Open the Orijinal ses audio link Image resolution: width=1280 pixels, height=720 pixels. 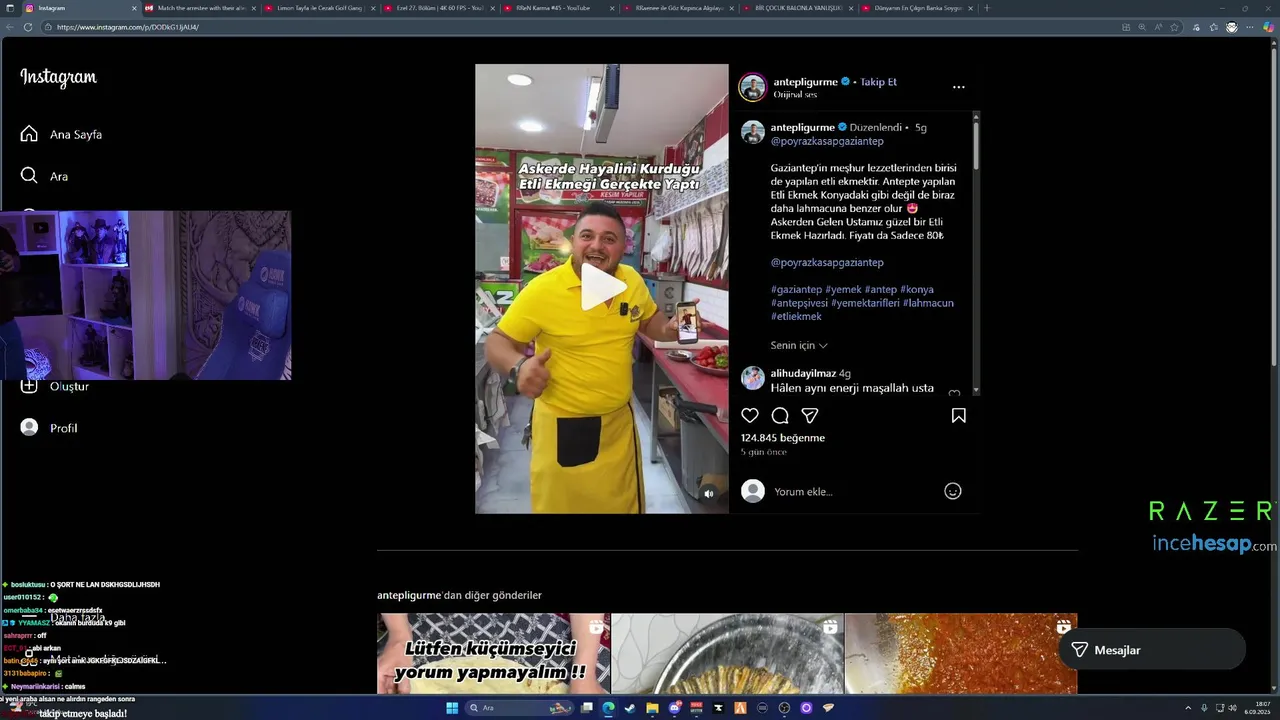pos(795,95)
